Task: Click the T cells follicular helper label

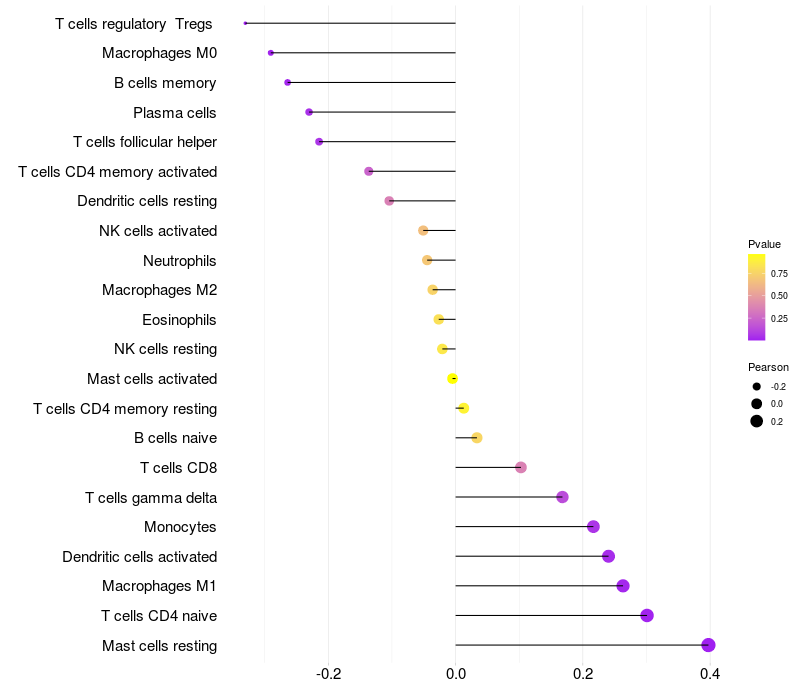Action: click(x=145, y=142)
